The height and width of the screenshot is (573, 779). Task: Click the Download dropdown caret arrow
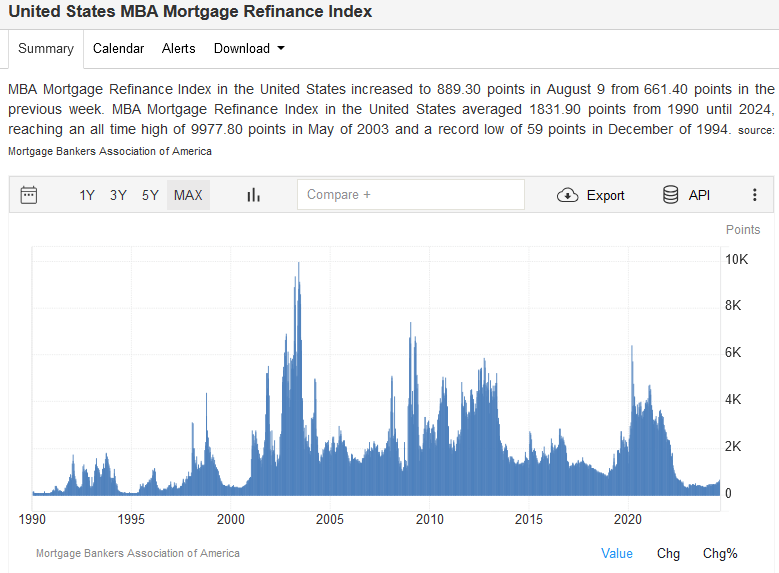tap(281, 48)
